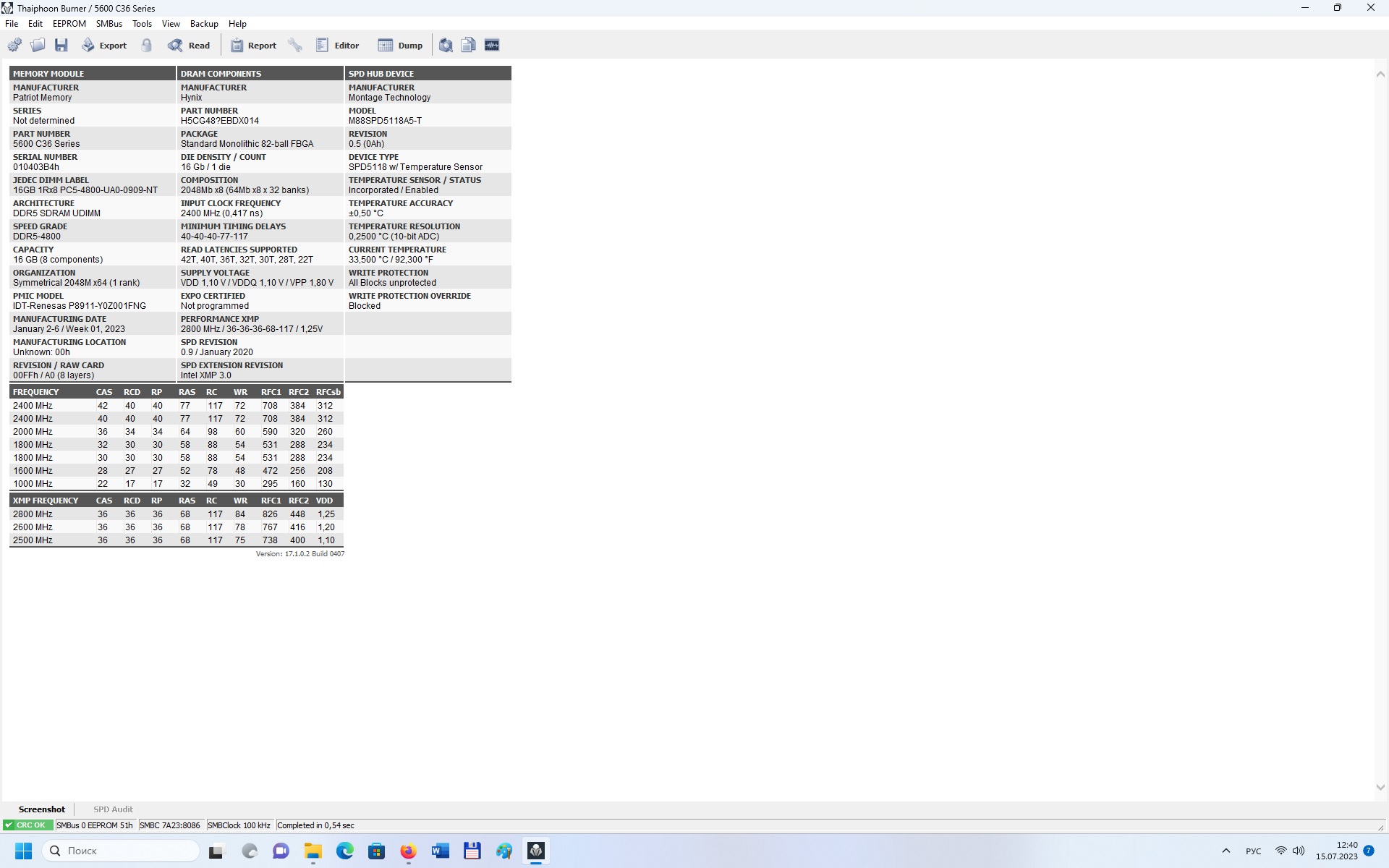Click the scrollbar down arrow
The height and width of the screenshot is (868, 1389).
tap(1380, 788)
